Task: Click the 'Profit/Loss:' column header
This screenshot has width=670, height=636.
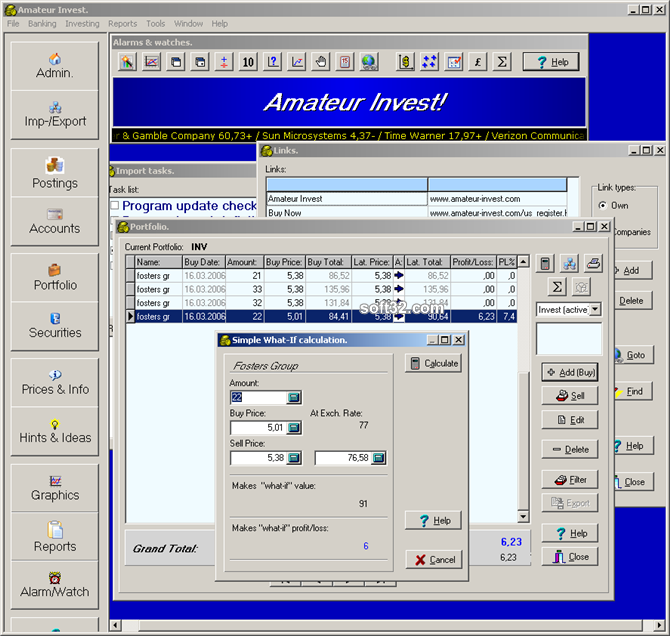Action: pyautogui.click(x=473, y=262)
